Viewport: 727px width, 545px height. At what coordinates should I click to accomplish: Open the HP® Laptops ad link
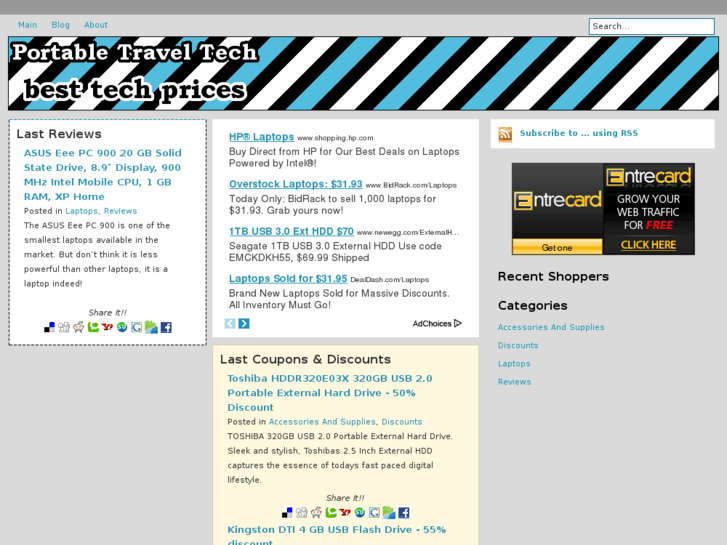(261, 137)
